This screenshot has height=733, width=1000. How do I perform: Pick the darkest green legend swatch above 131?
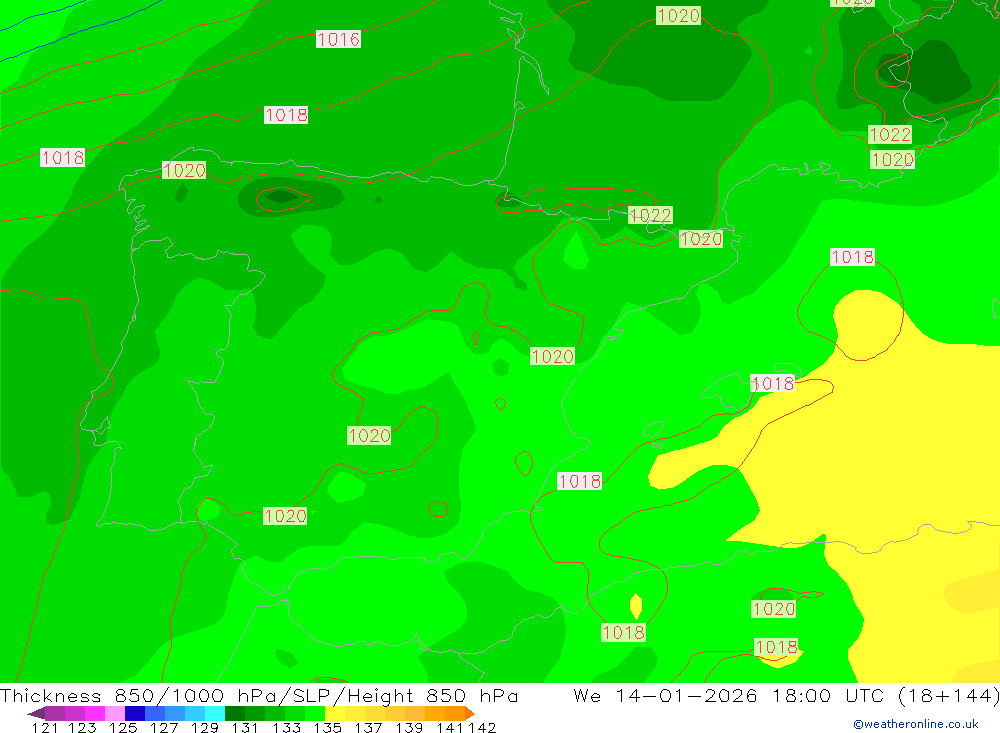(x=235, y=713)
